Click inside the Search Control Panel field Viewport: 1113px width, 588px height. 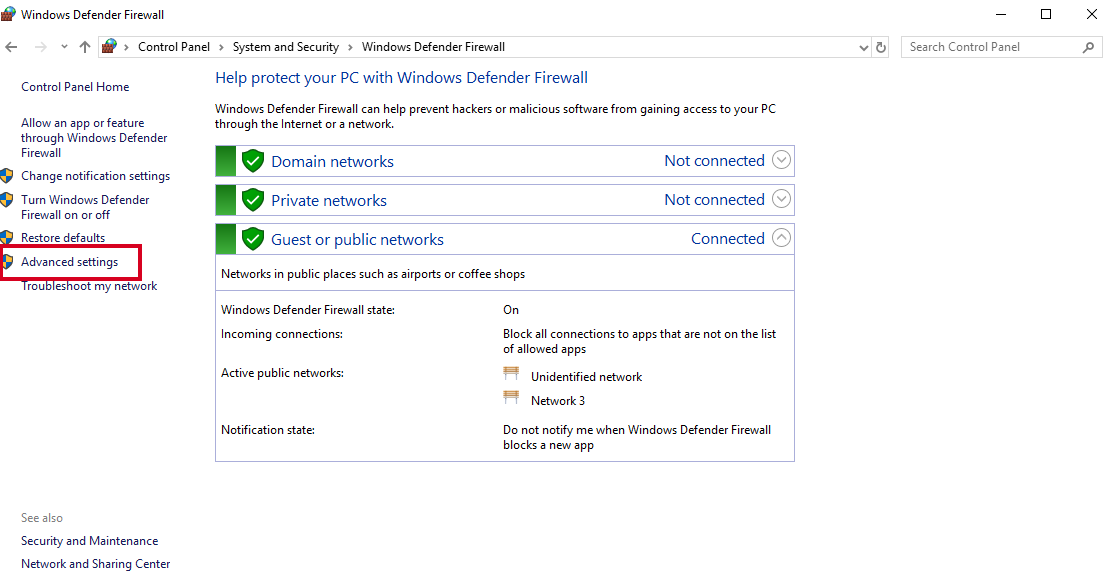[990, 47]
